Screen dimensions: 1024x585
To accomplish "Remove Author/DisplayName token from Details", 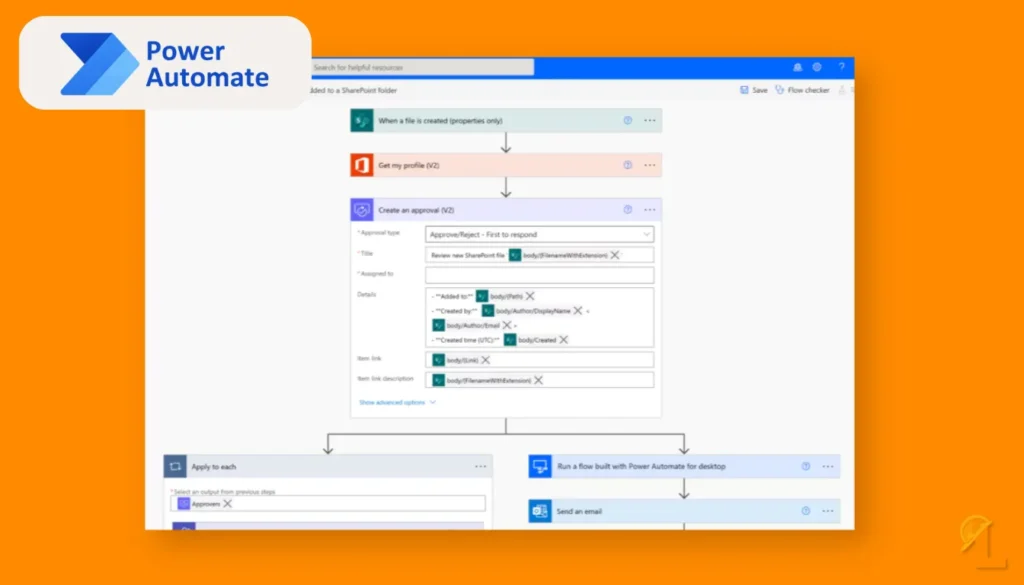I will pyautogui.click(x=578, y=311).
